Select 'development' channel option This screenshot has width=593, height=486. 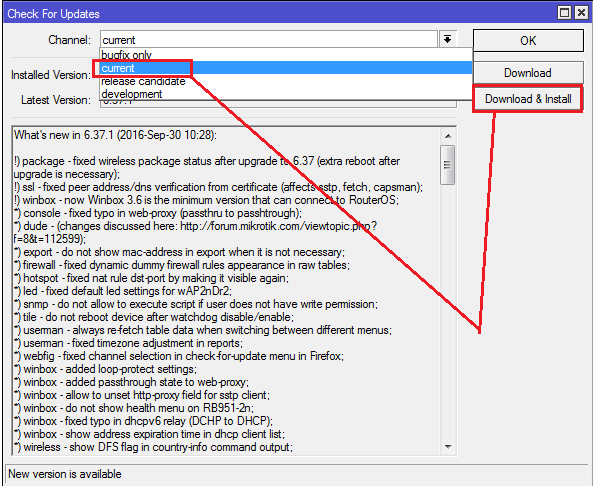point(286,94)
